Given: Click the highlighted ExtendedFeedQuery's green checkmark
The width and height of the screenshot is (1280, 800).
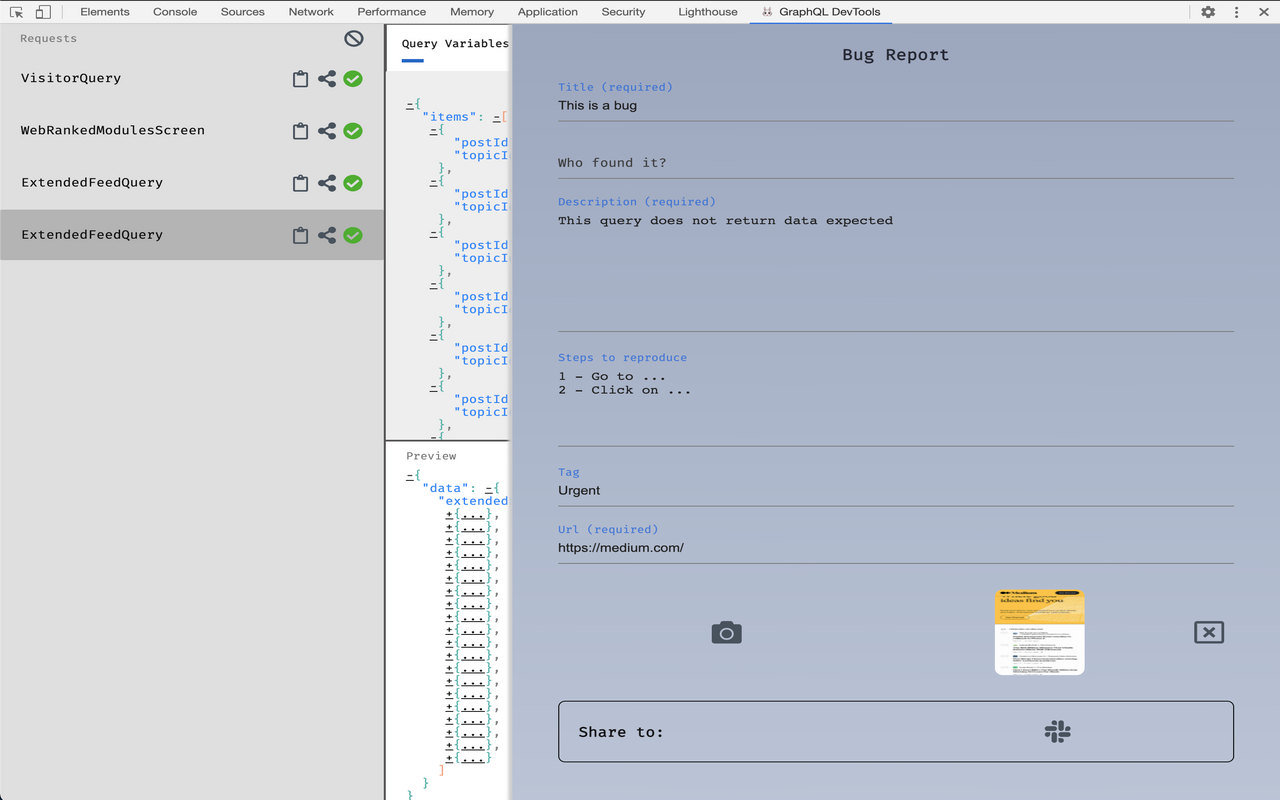Looking at the screenshot, I should 353,235.
